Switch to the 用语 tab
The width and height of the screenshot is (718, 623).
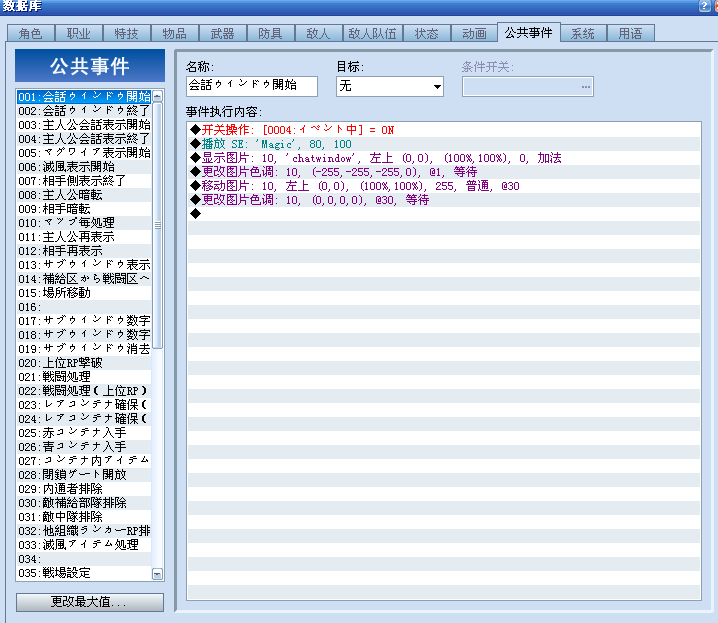coord(631,33)
